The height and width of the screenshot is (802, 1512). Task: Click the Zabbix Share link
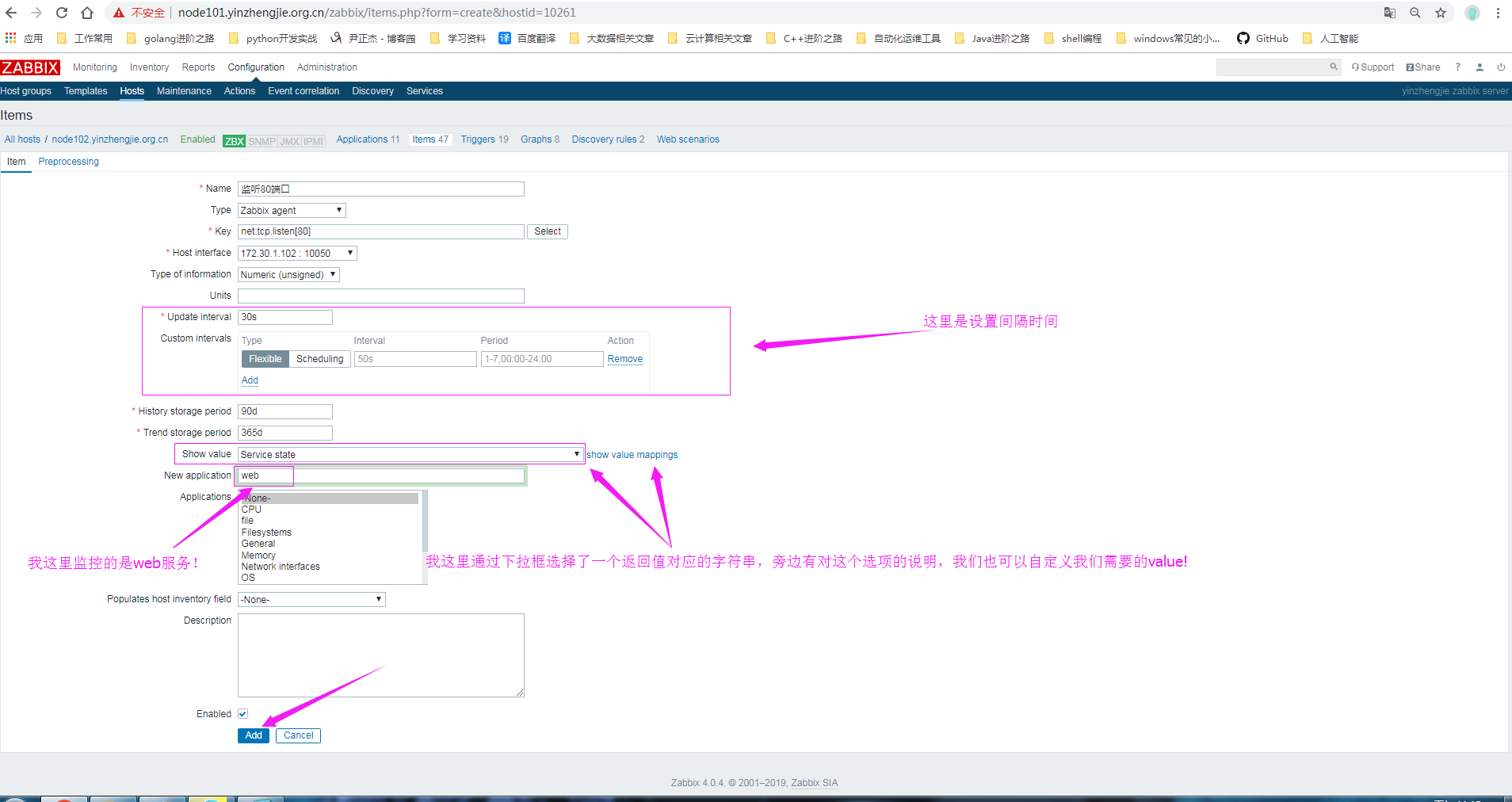pyautogui.click(x=1423, y=67)
